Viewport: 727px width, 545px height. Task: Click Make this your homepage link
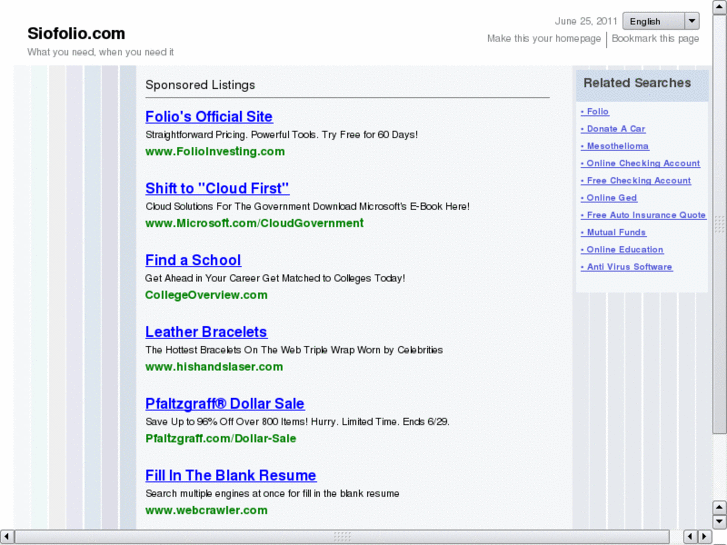pos(544,38)
